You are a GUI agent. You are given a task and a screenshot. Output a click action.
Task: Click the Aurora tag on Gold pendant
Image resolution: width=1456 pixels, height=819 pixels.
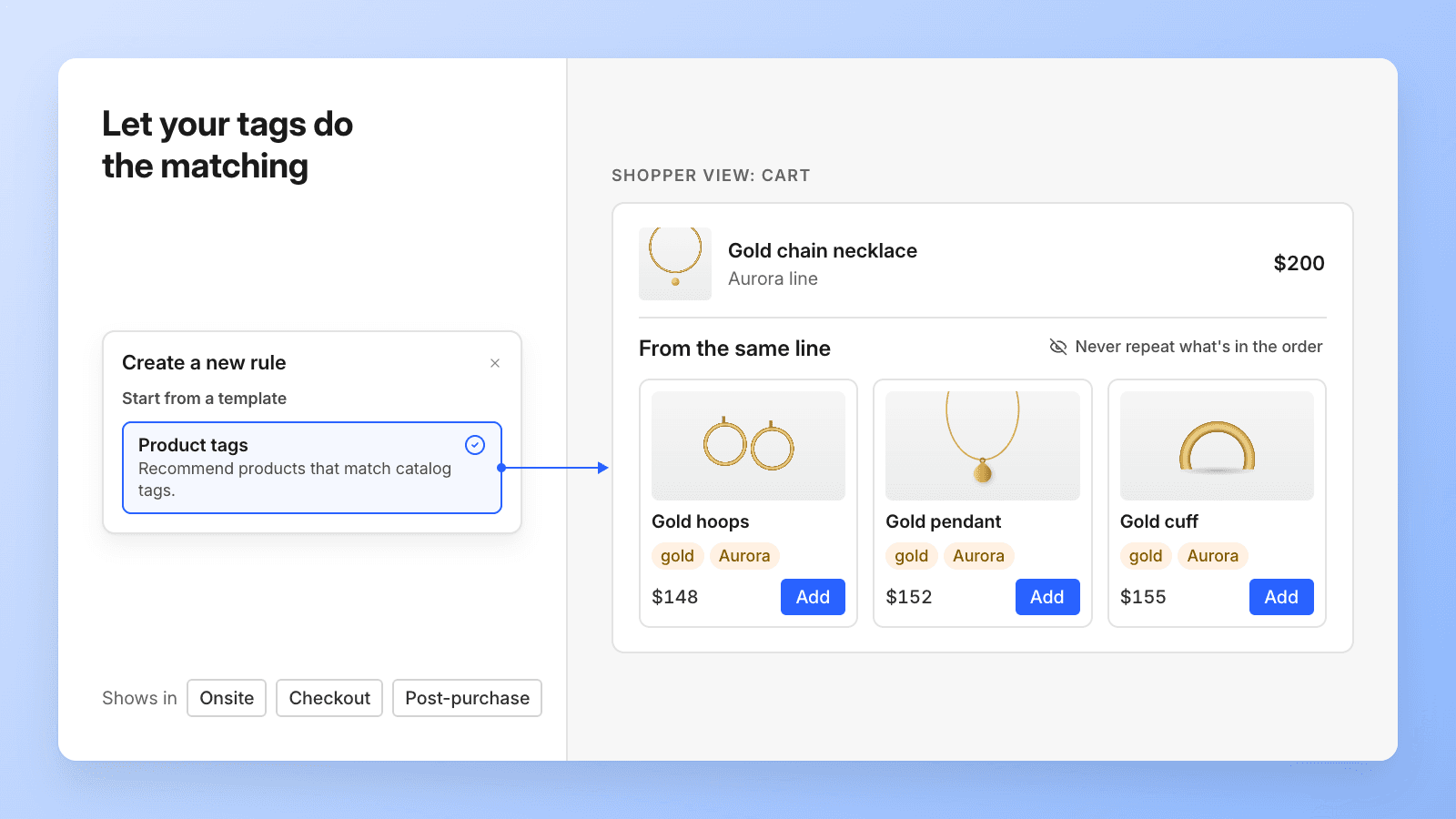pos(978,556)
